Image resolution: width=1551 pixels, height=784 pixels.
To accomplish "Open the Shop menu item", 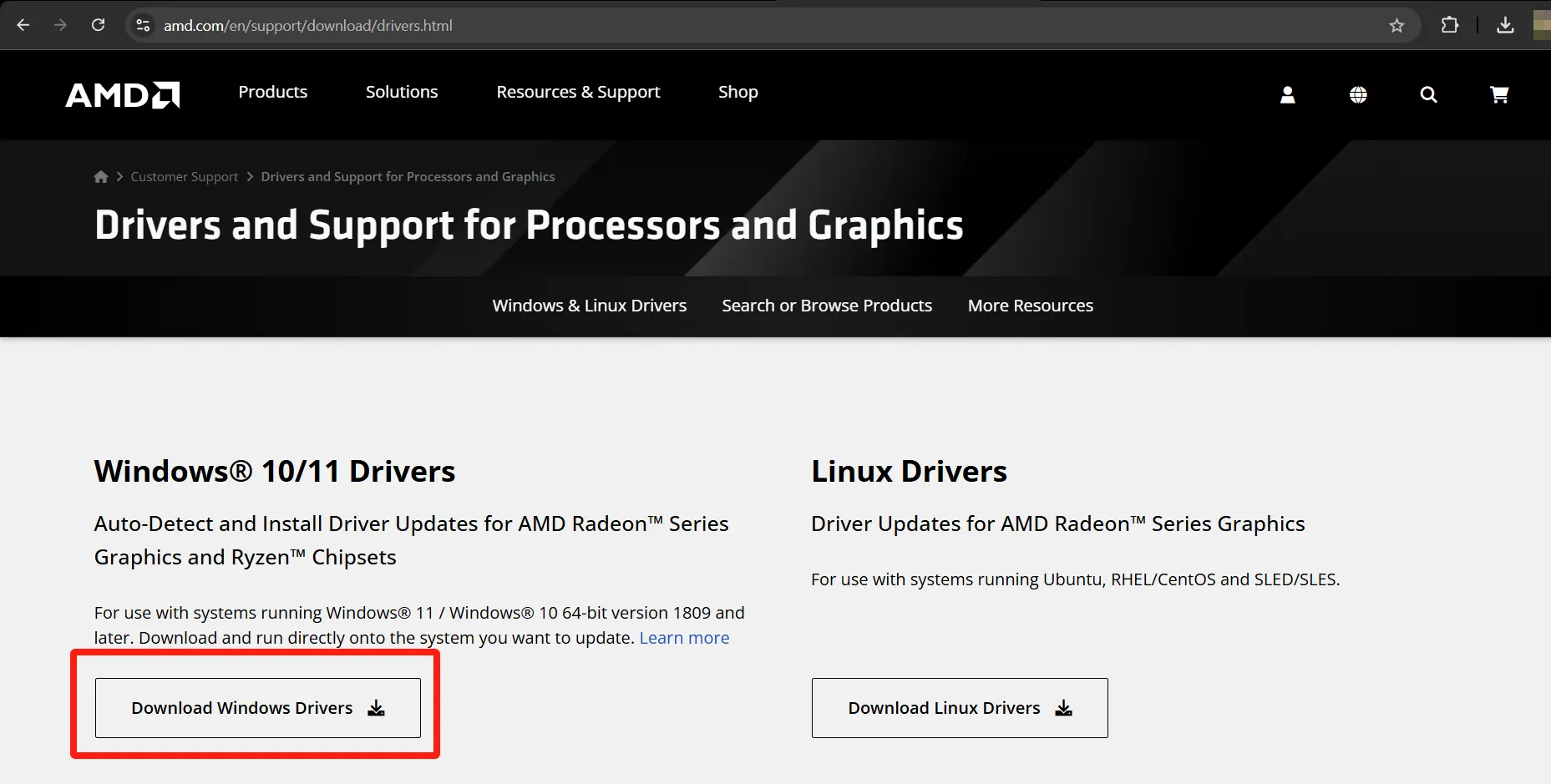I will [738, 92].
